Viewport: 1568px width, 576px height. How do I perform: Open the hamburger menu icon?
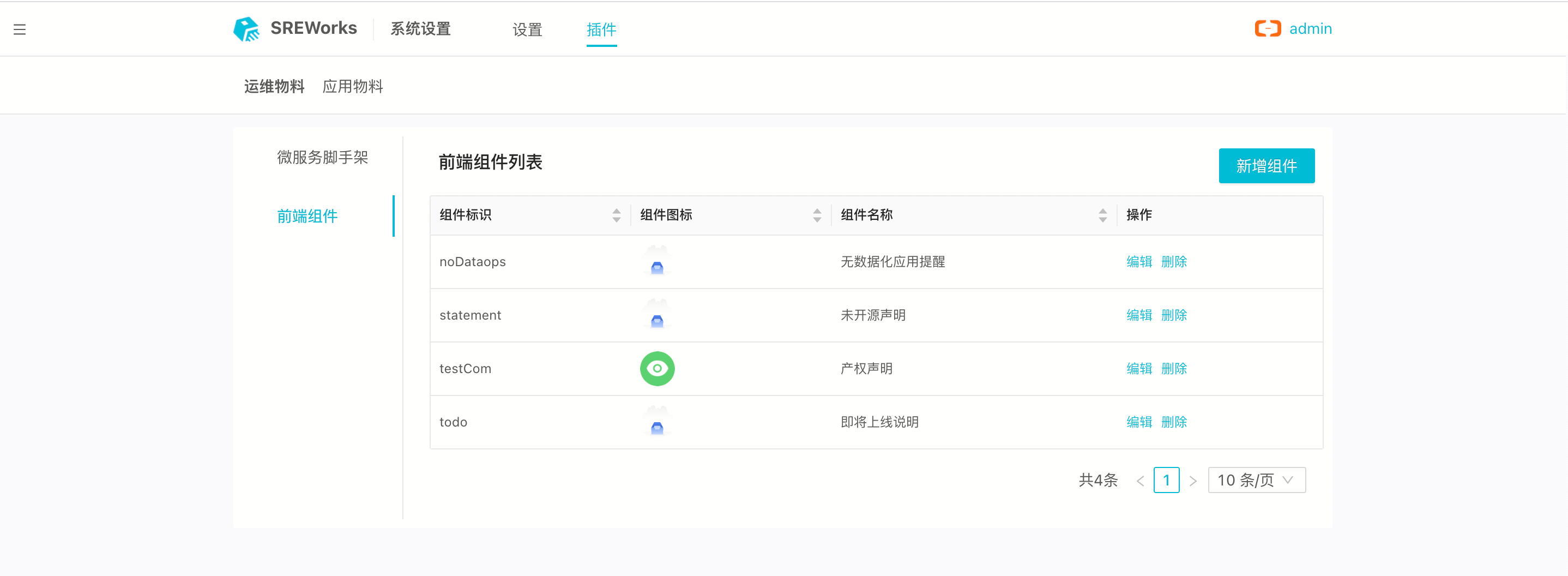[20, 29]
